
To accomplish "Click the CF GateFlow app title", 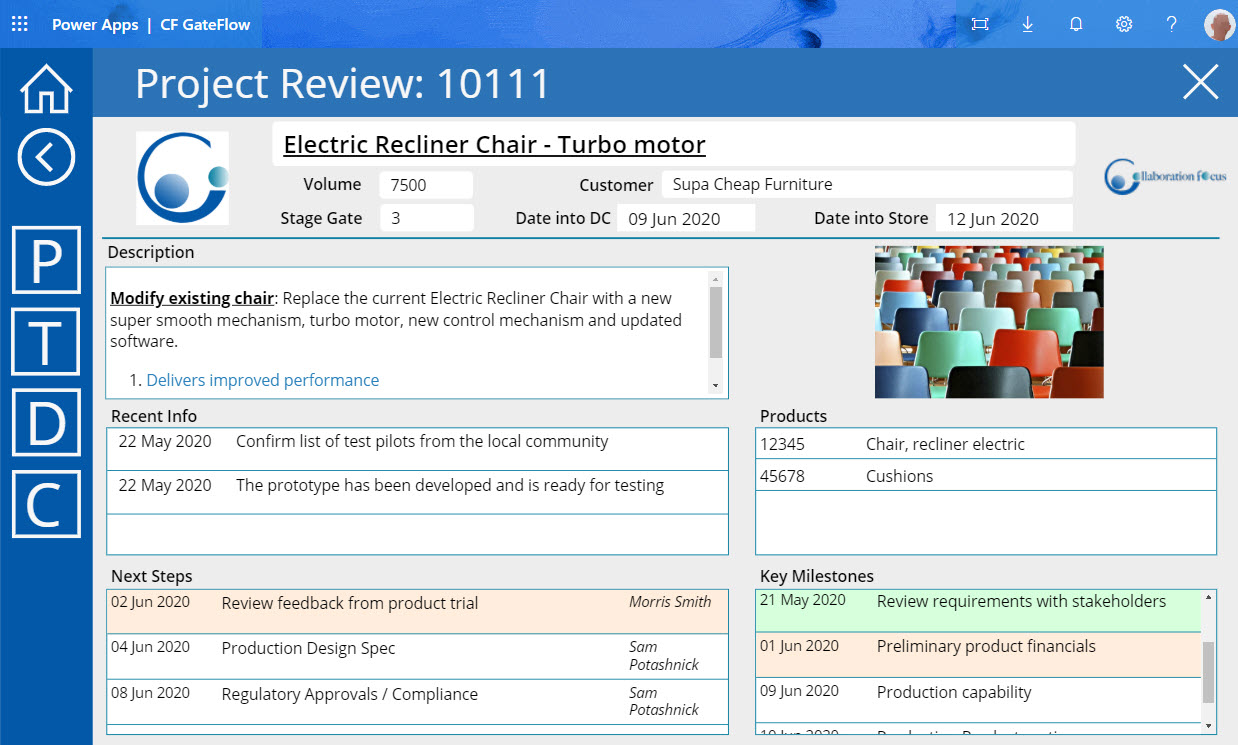I will click(205, 24).
